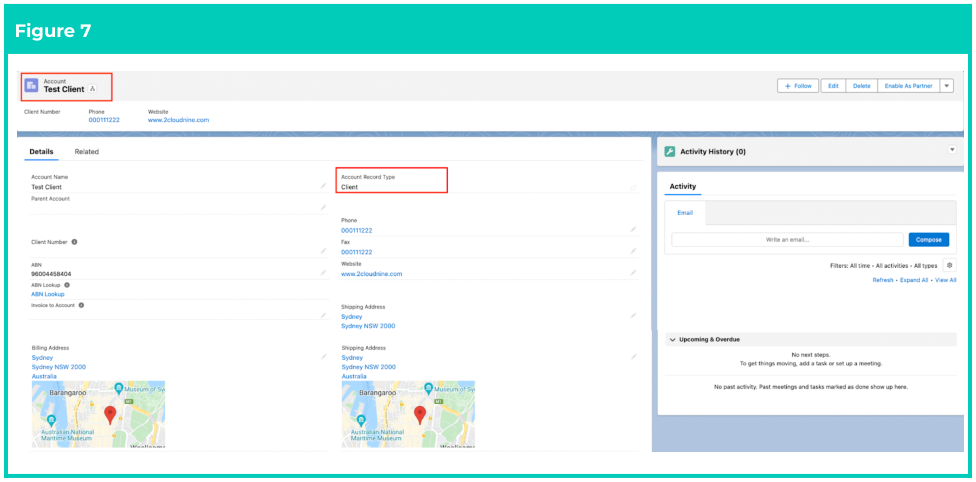
Task: Click the Activity History (0) heading
Action: click(x=713, y=151)
